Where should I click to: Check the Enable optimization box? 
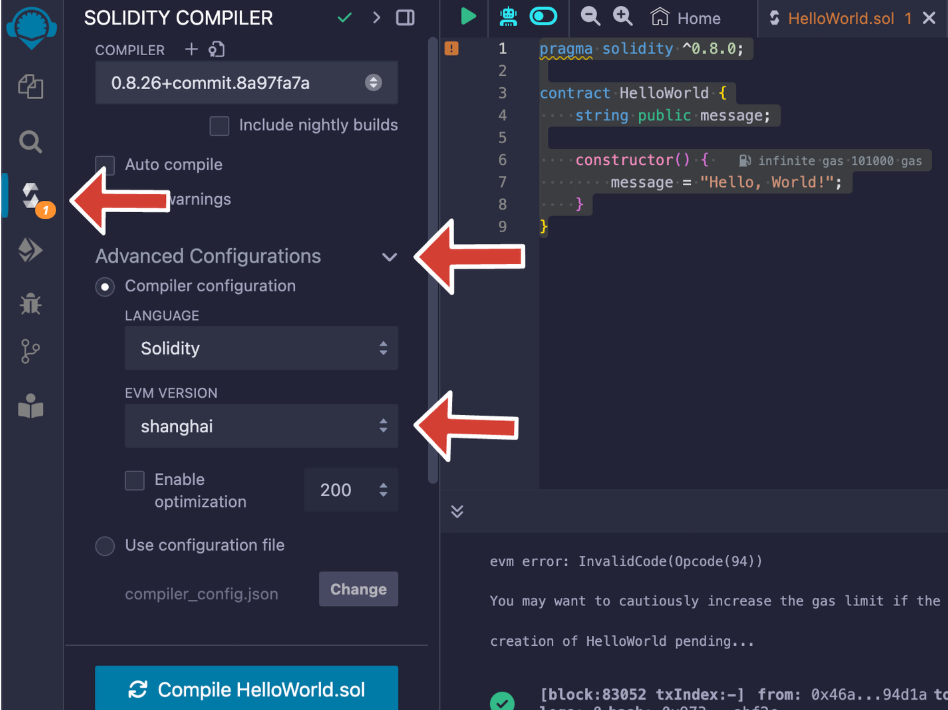135,481
